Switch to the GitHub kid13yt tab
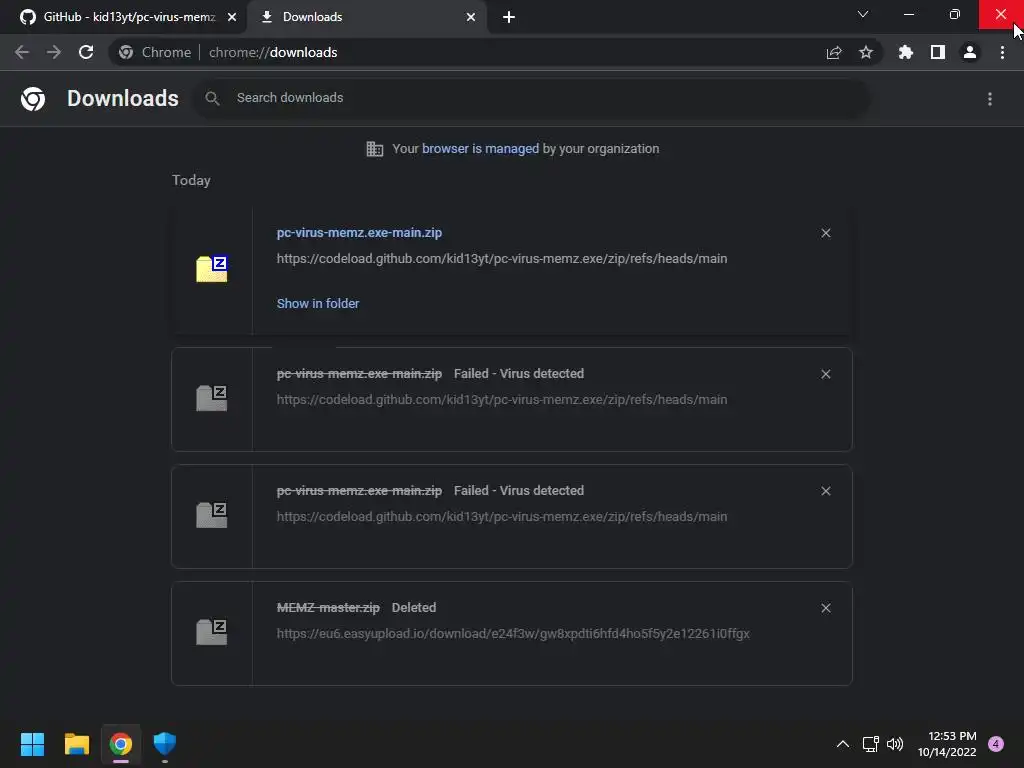 click(124, 17)
